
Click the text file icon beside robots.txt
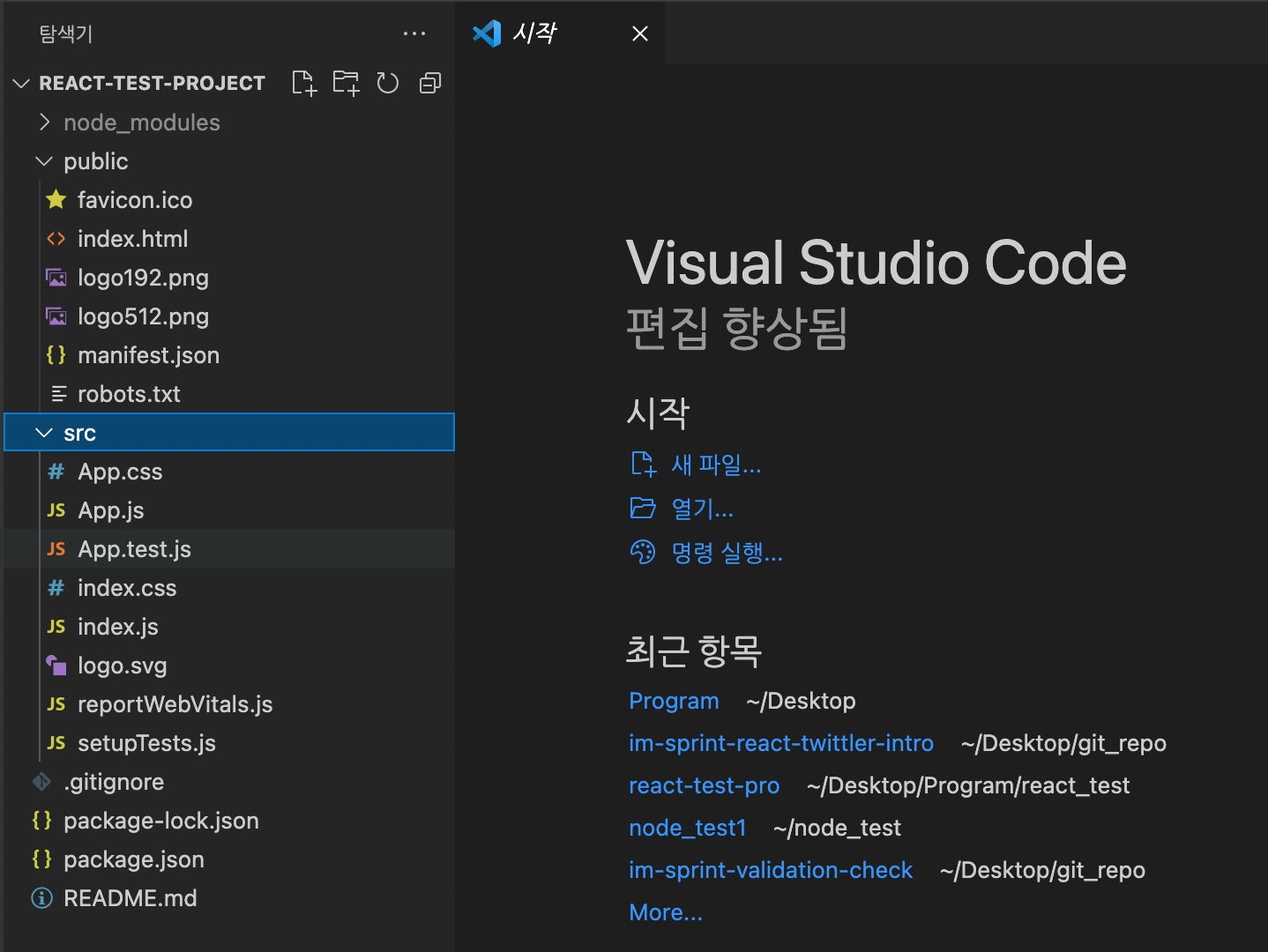[59, 394]
